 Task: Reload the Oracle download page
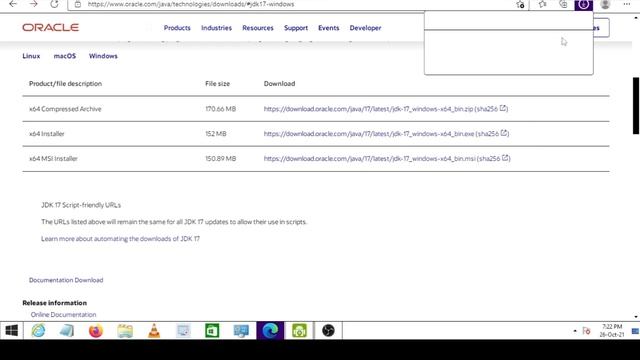click(54, 4)
